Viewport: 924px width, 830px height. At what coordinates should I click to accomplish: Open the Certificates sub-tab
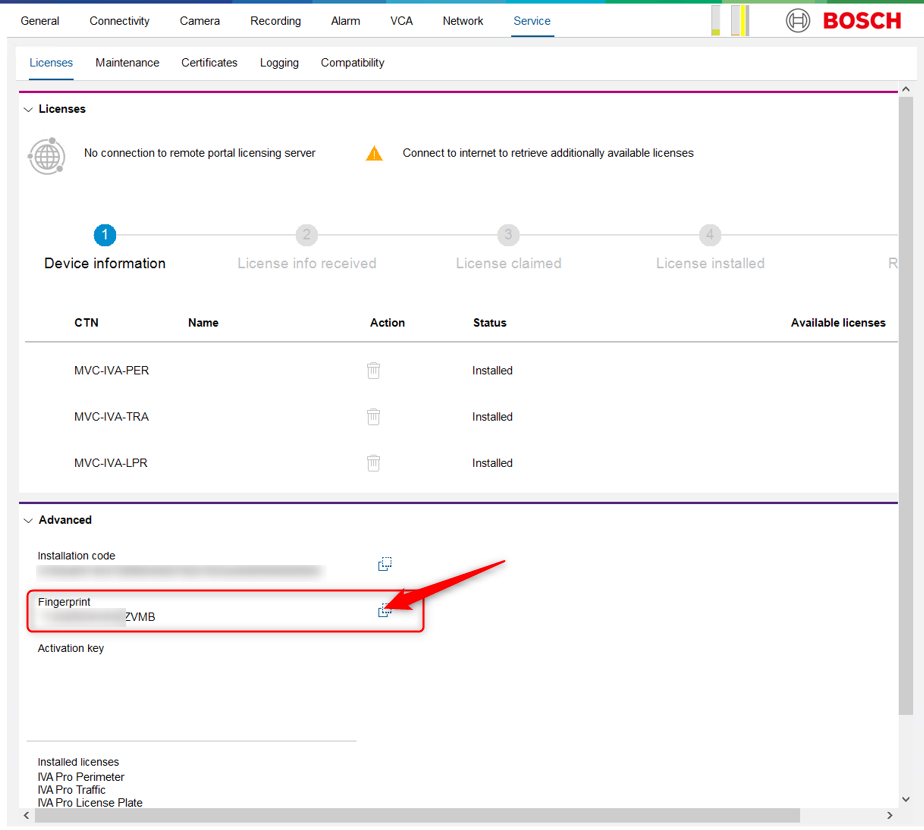(209, 63)
